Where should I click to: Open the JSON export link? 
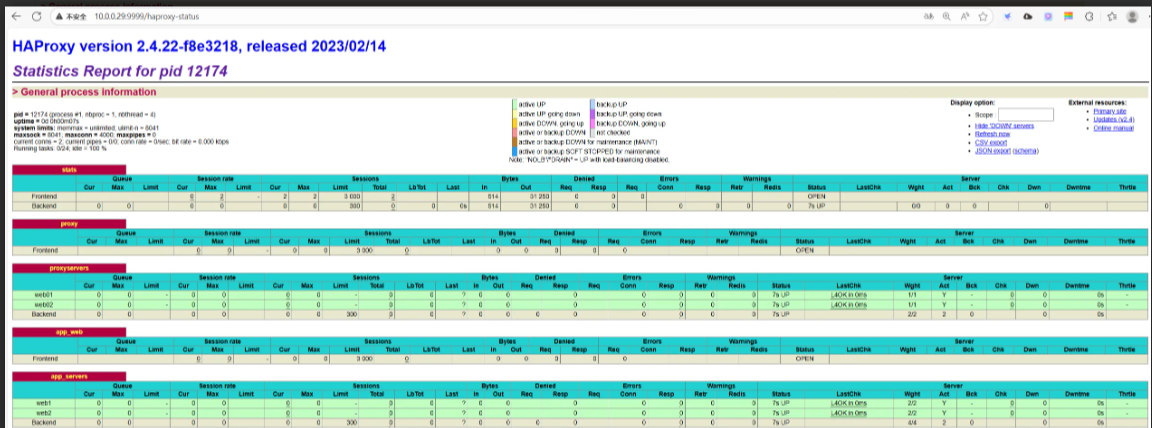(992, 149)
